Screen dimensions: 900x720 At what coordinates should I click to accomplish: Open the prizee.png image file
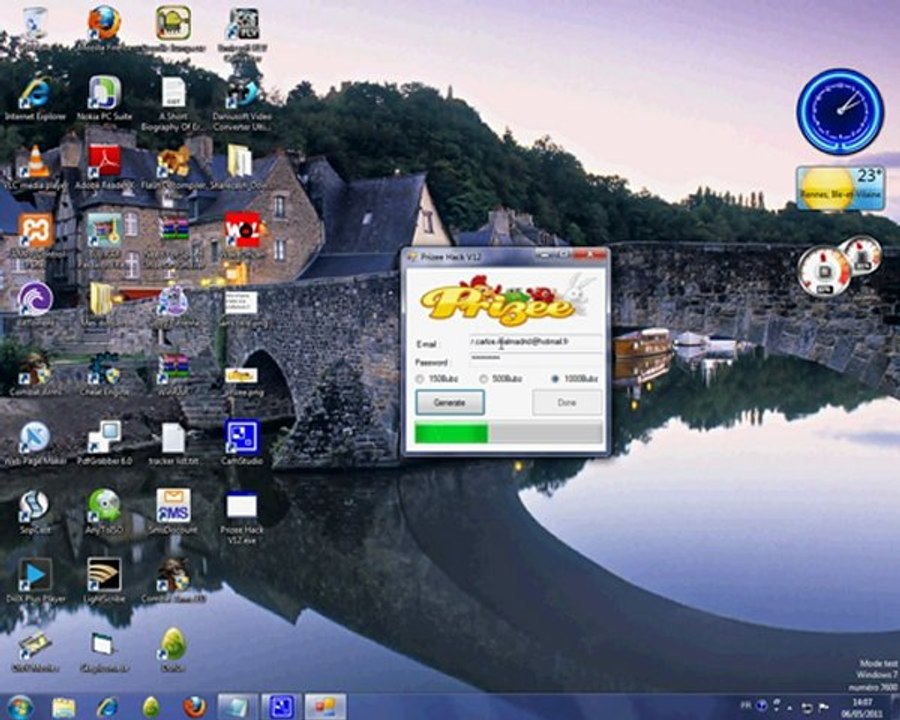coord(242,382)
